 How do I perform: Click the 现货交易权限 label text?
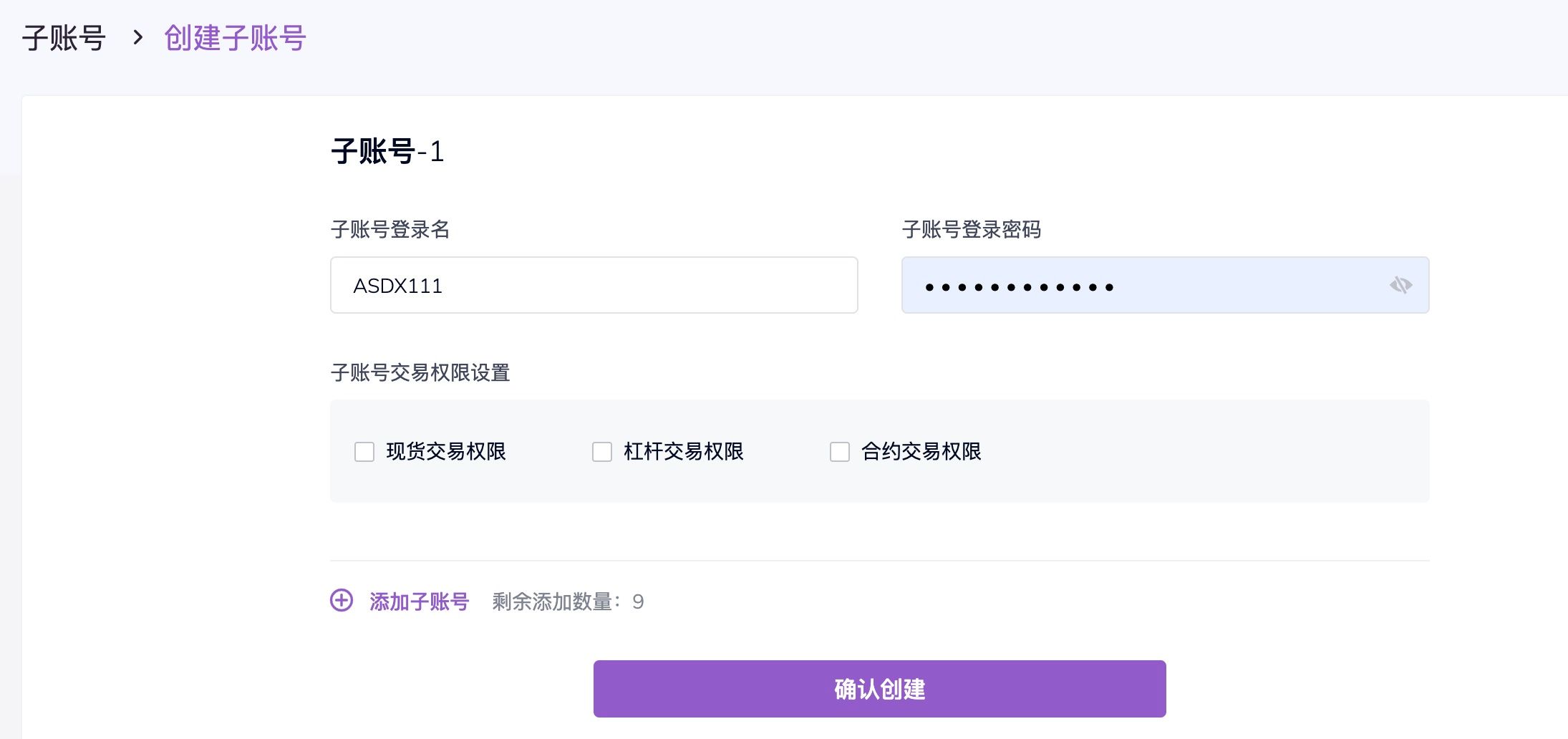(x=446, y=452)
